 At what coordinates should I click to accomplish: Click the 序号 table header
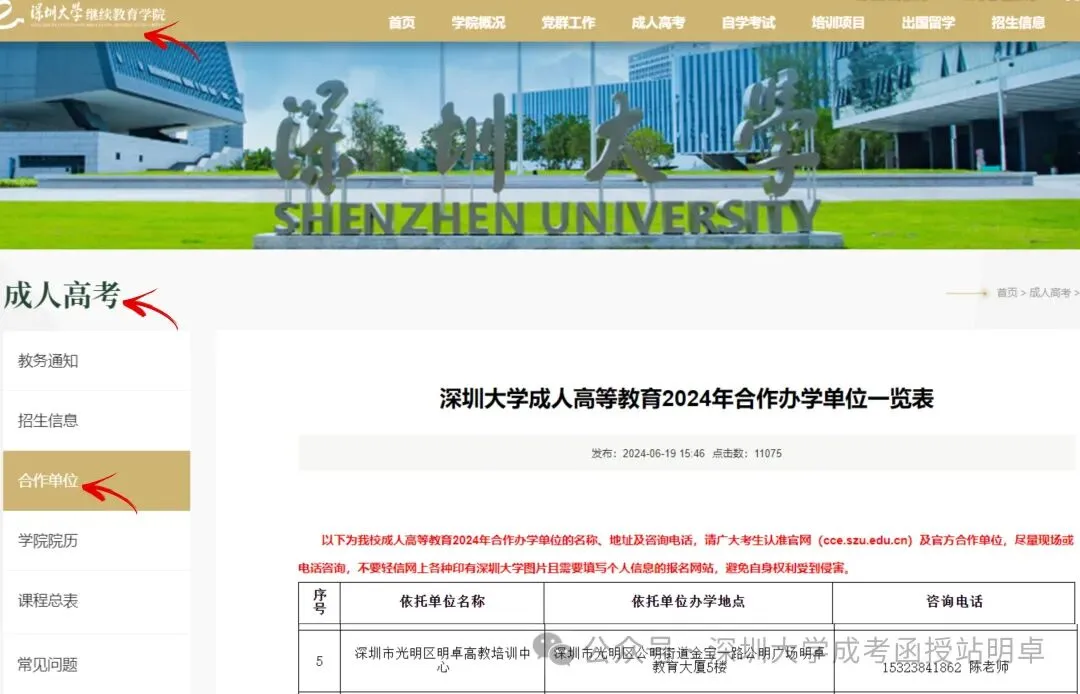(320, 602)
